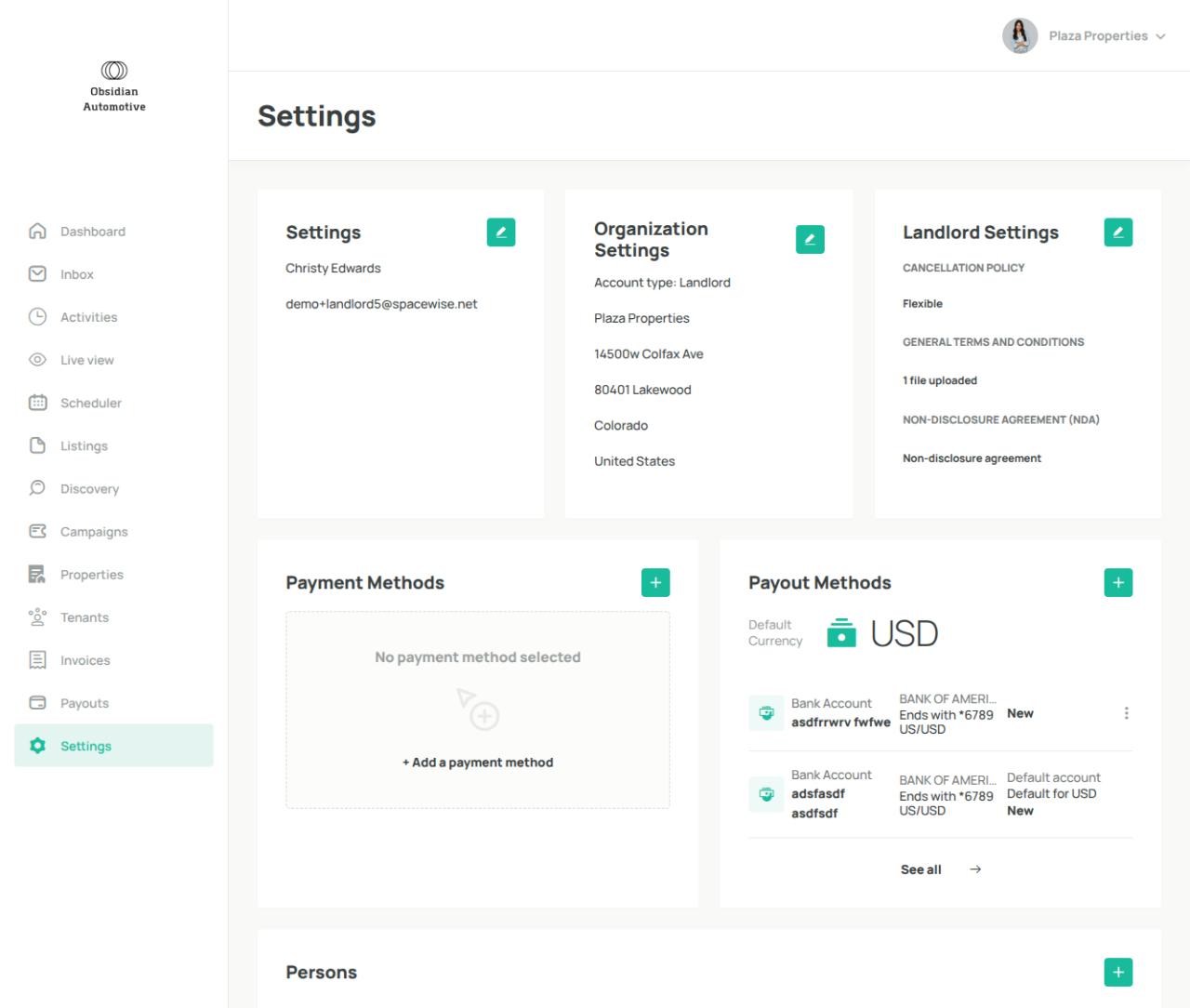Select the adsfasdf default bank account row
Screen dimensions: 1190x1008
pyautogui.click(x=940, y=794)
